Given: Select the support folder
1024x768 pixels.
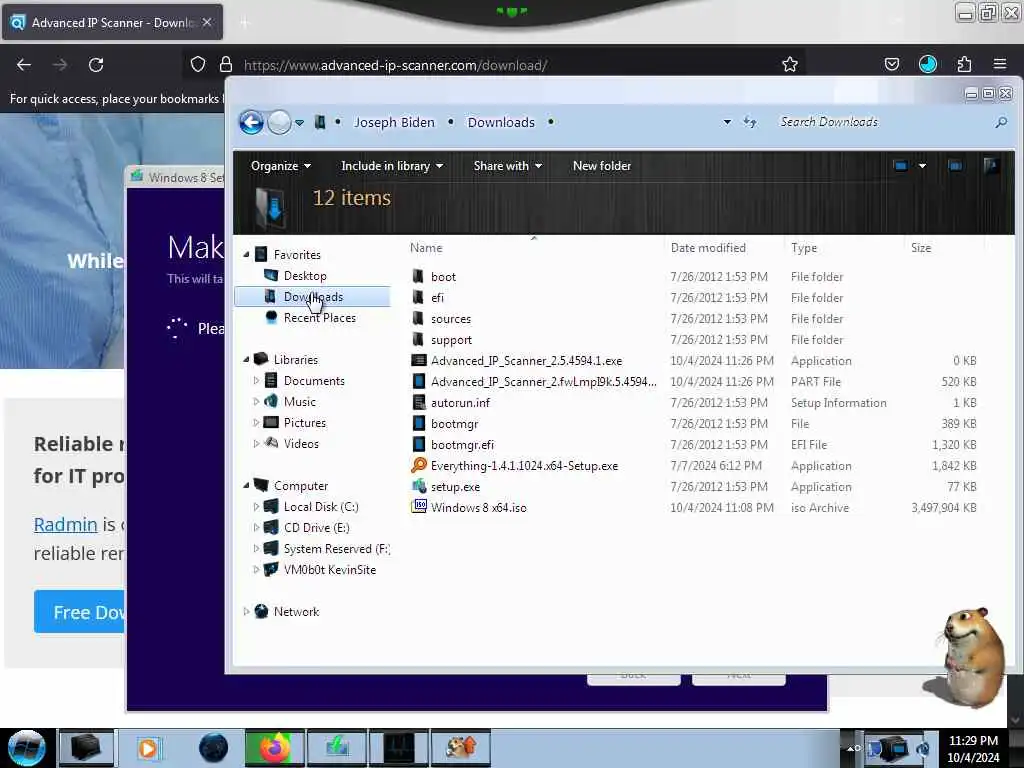Looking at the screenshot, I should click(451, 340).
